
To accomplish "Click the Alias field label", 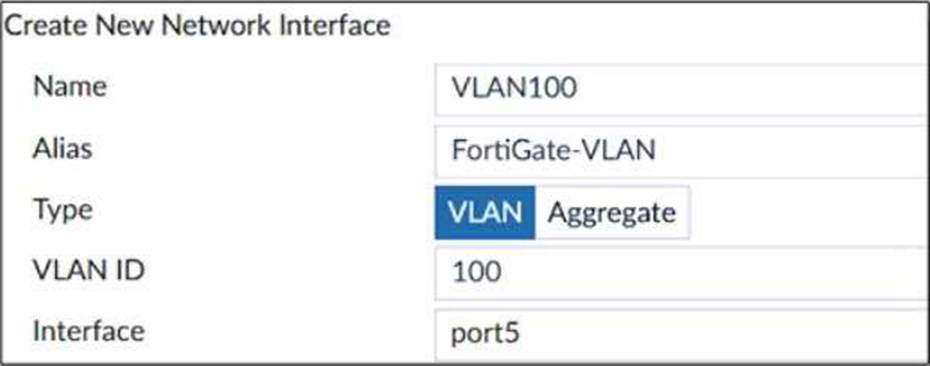I will click(x=63, y=149).
